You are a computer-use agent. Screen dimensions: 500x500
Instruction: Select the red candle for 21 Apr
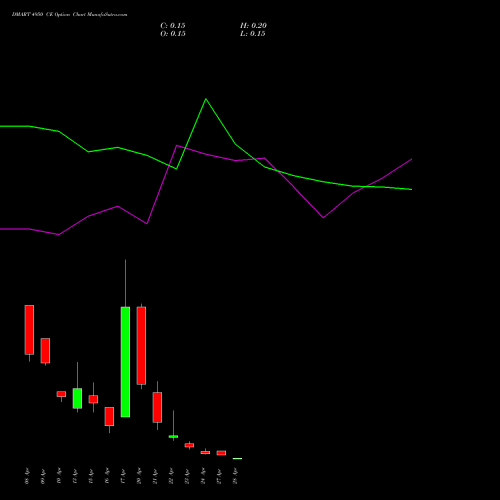point(157,407)
